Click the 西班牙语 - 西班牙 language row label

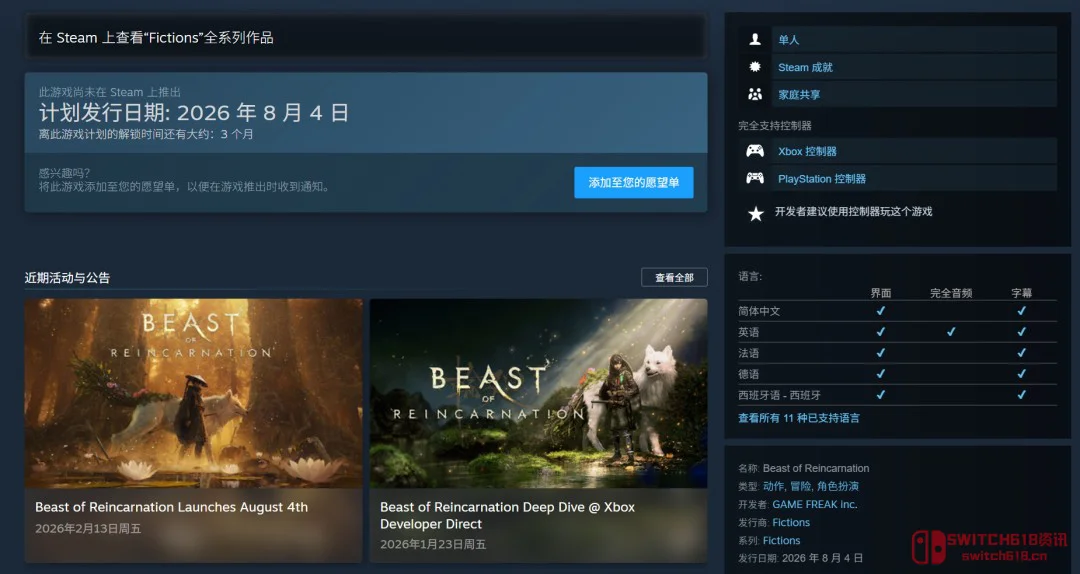(779, 395)
